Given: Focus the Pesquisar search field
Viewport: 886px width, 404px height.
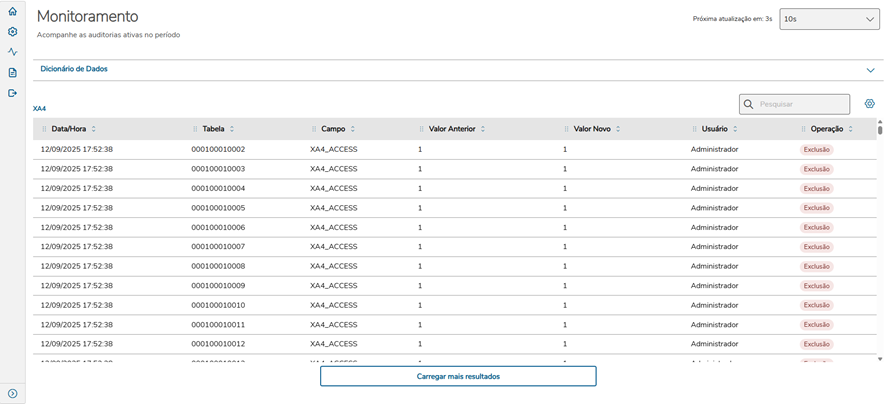Looking at the screenshot, I should pyautogui.click(x=802, y=104).
